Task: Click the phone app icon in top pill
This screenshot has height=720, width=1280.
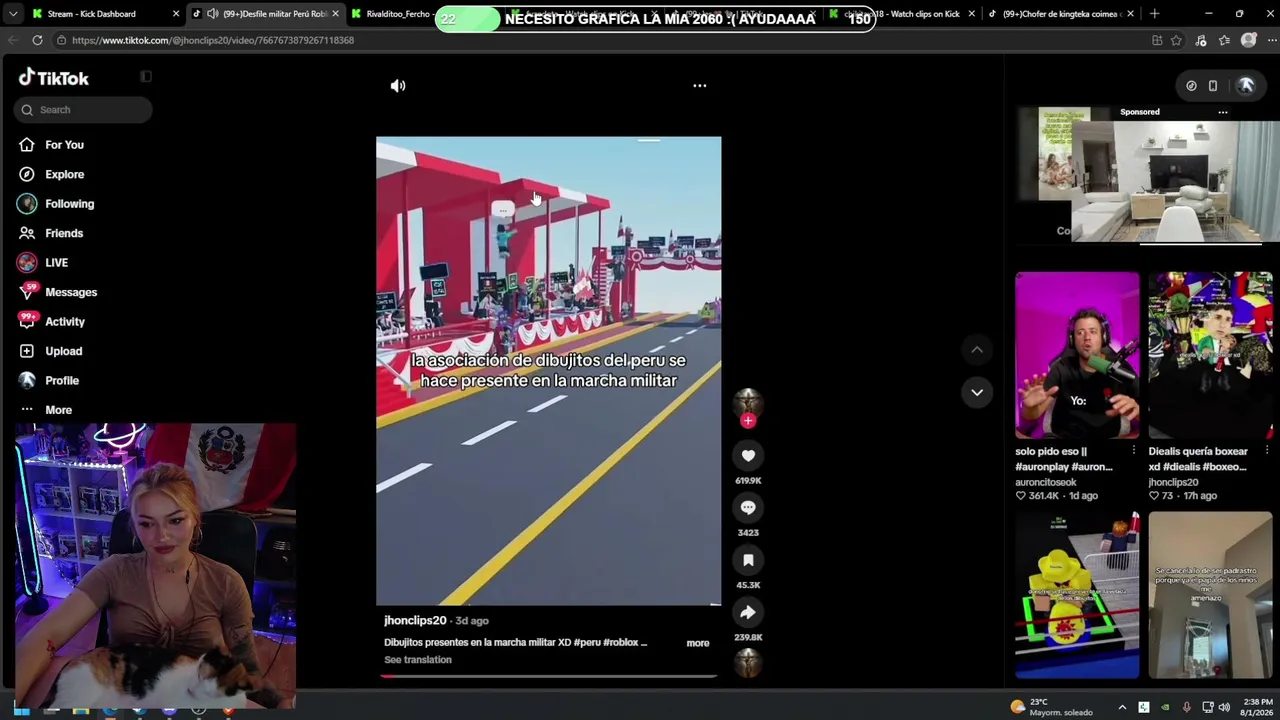Action: (1213, 86)
